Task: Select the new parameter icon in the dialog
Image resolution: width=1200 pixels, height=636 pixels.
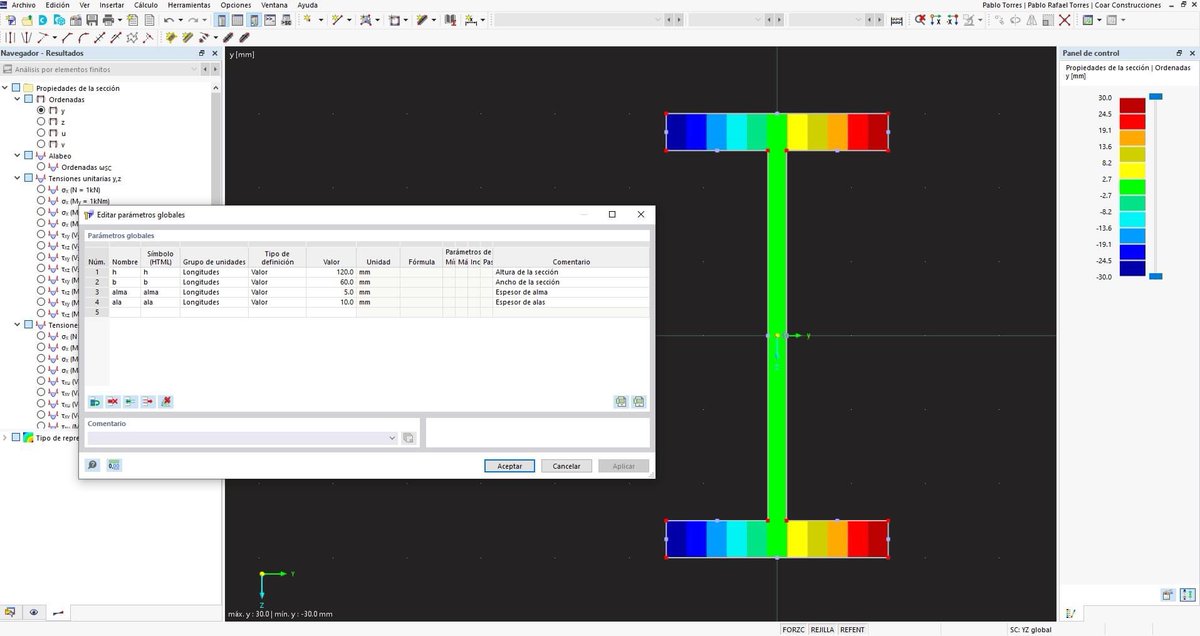Action: pyautogui.click(x=94, y=402)
